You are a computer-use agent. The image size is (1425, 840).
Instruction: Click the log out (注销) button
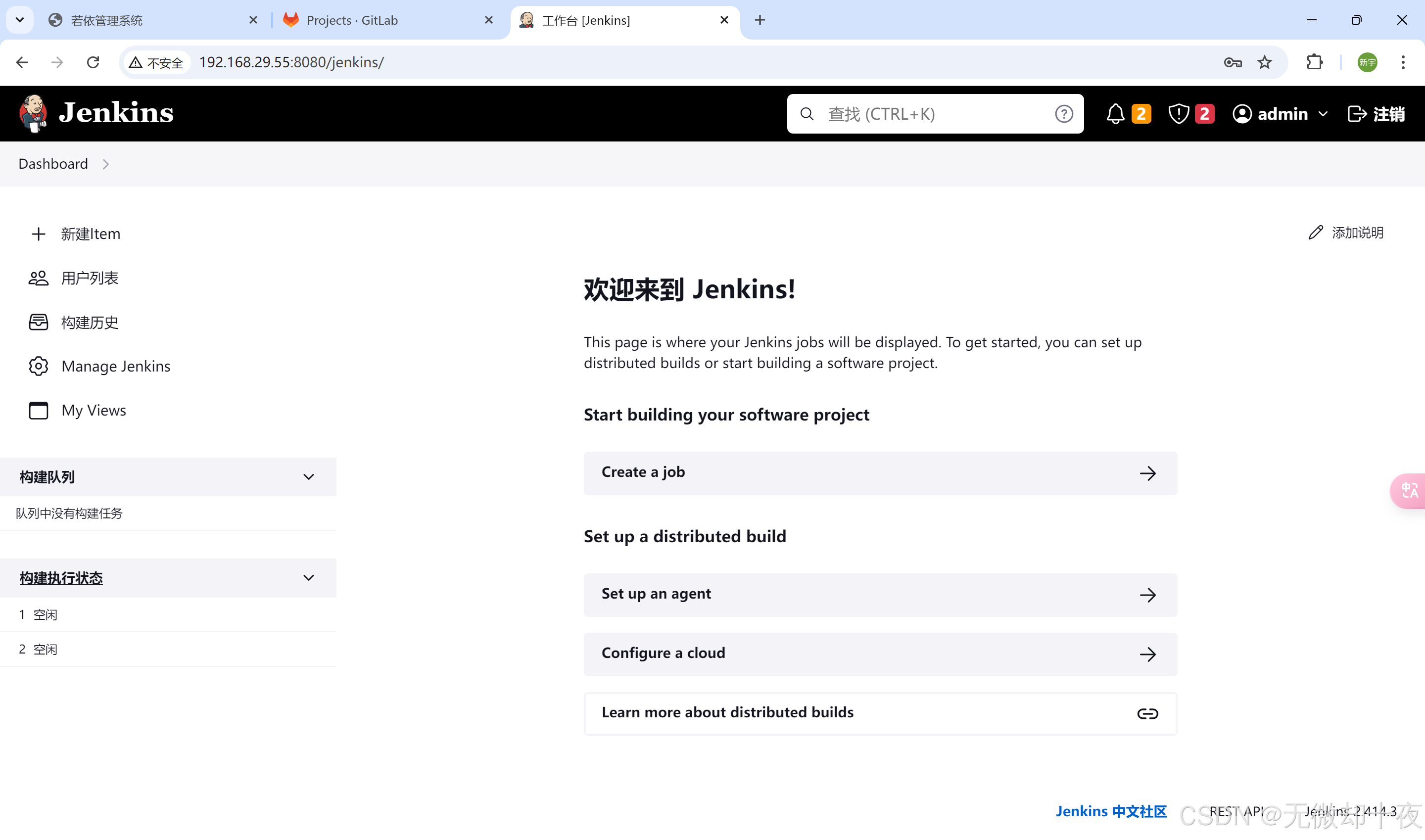click(1376, 114)
